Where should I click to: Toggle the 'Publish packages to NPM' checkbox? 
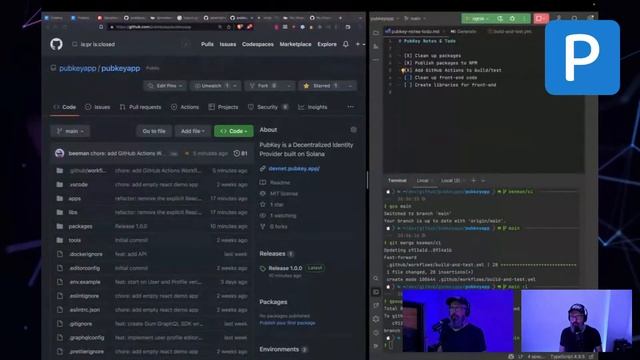tap(408, 63)
